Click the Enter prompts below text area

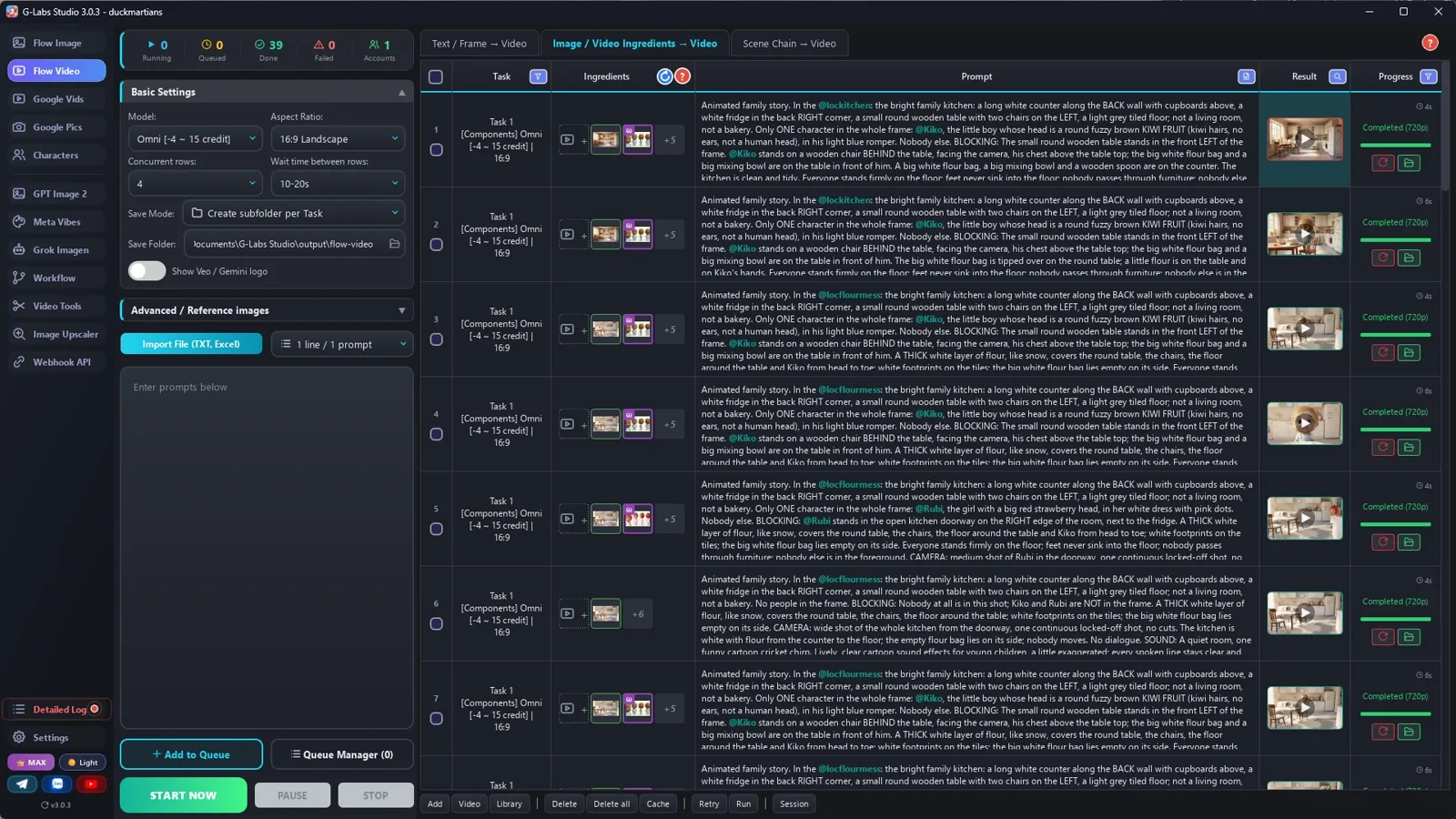click(267, 549)
